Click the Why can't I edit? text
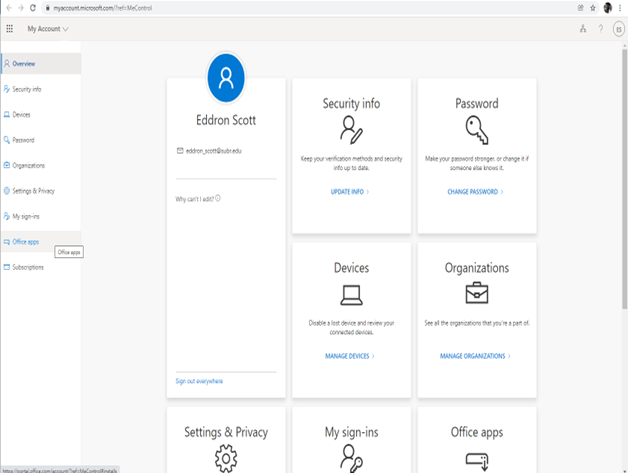Image resolution: width=628 pixels, height=473 pixels. click(194, 199)
